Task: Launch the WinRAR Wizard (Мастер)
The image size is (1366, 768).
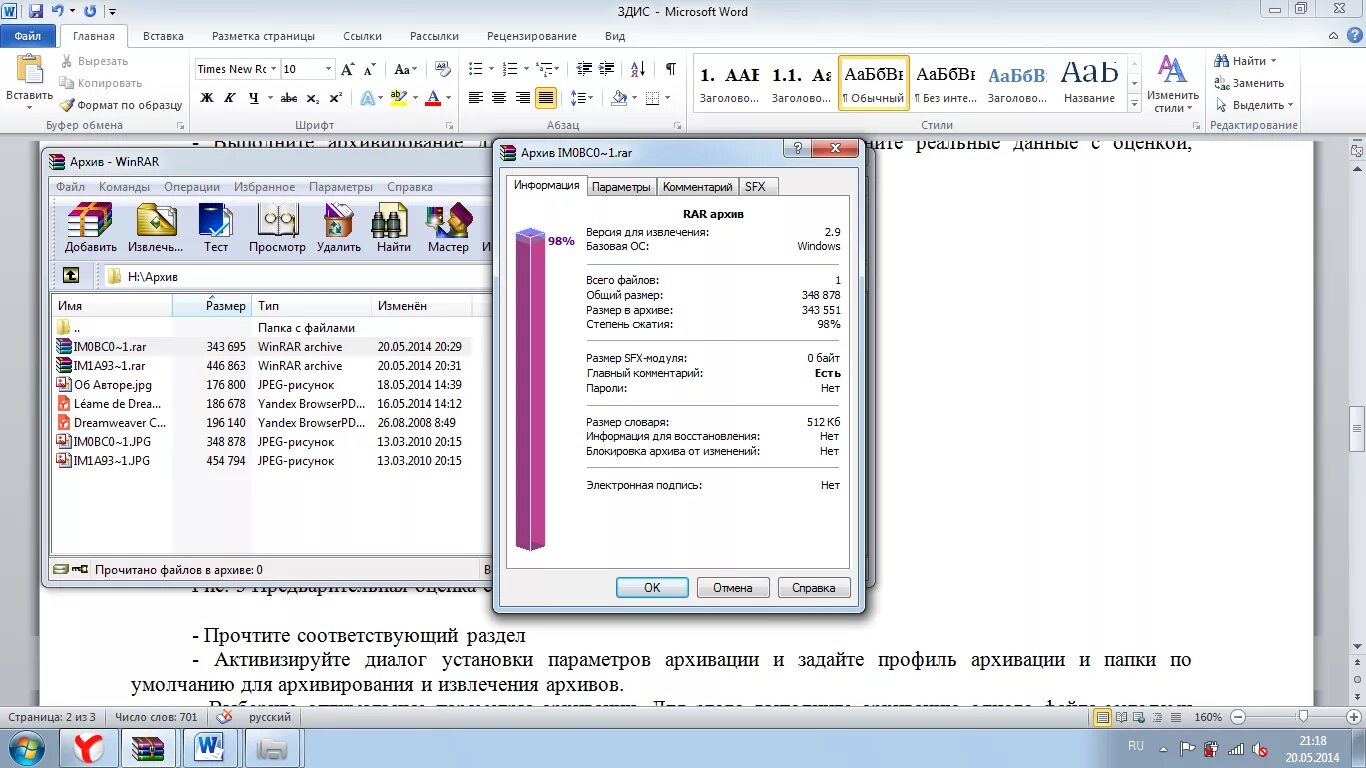Action: tap(448, 227)
